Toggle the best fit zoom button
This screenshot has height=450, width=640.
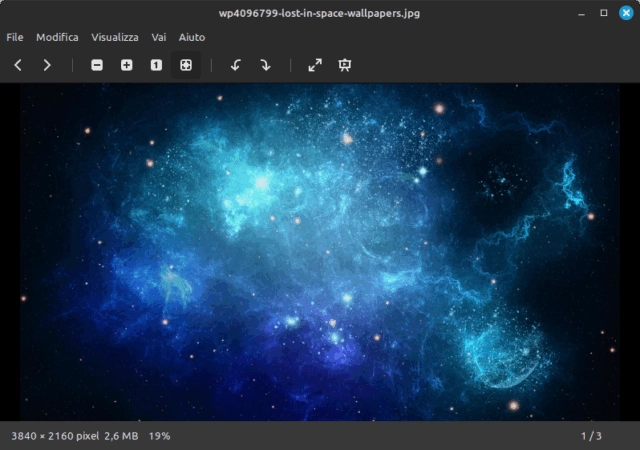(186, 65)
